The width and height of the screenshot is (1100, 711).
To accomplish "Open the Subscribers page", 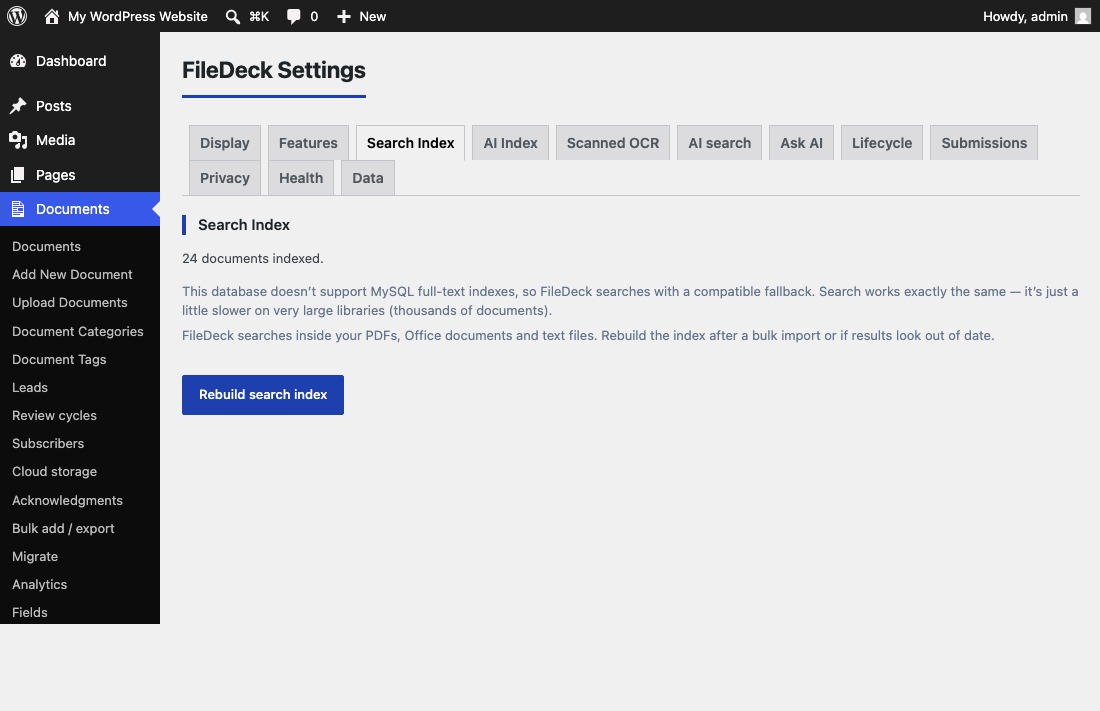I will click(x=48, y=444).
